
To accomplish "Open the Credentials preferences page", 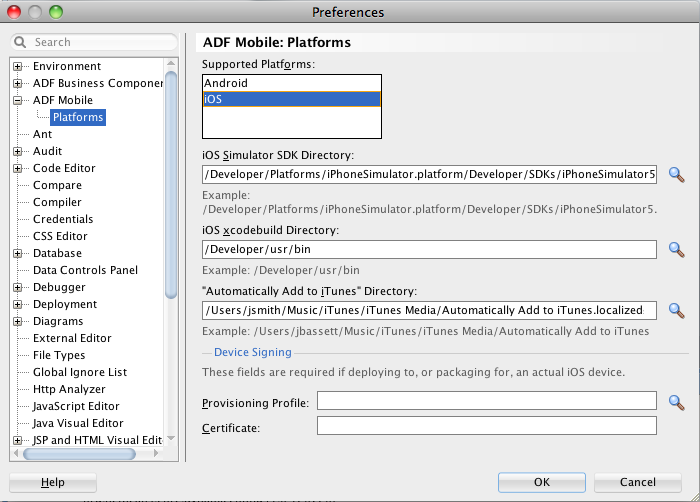I will [x=63, y=219].
